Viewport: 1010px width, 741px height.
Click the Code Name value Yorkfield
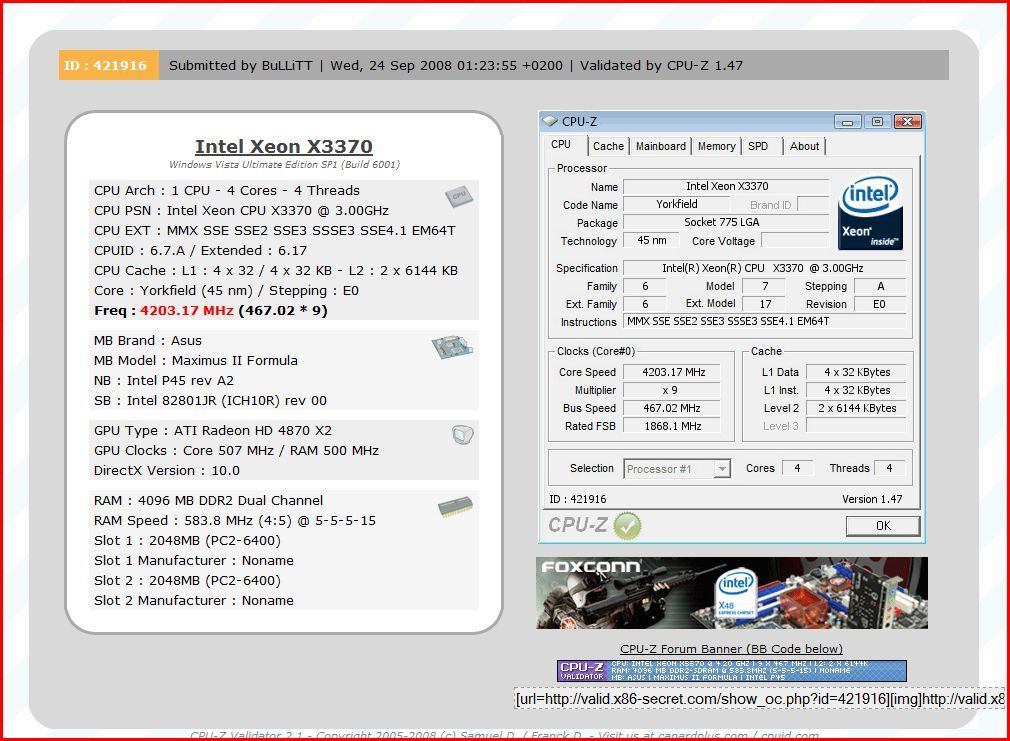pyautogui.click(x=676, y=204)
